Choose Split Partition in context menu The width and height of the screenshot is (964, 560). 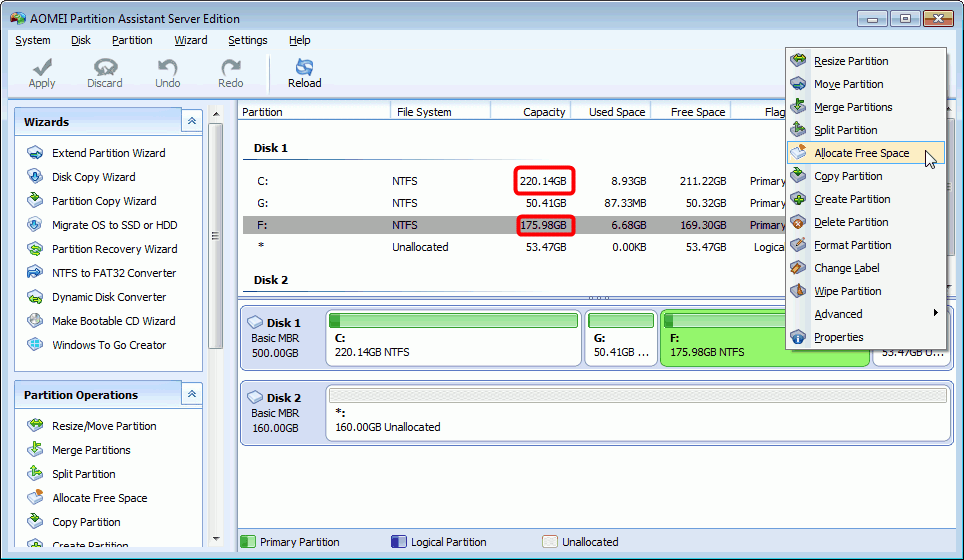pos(866,130)
